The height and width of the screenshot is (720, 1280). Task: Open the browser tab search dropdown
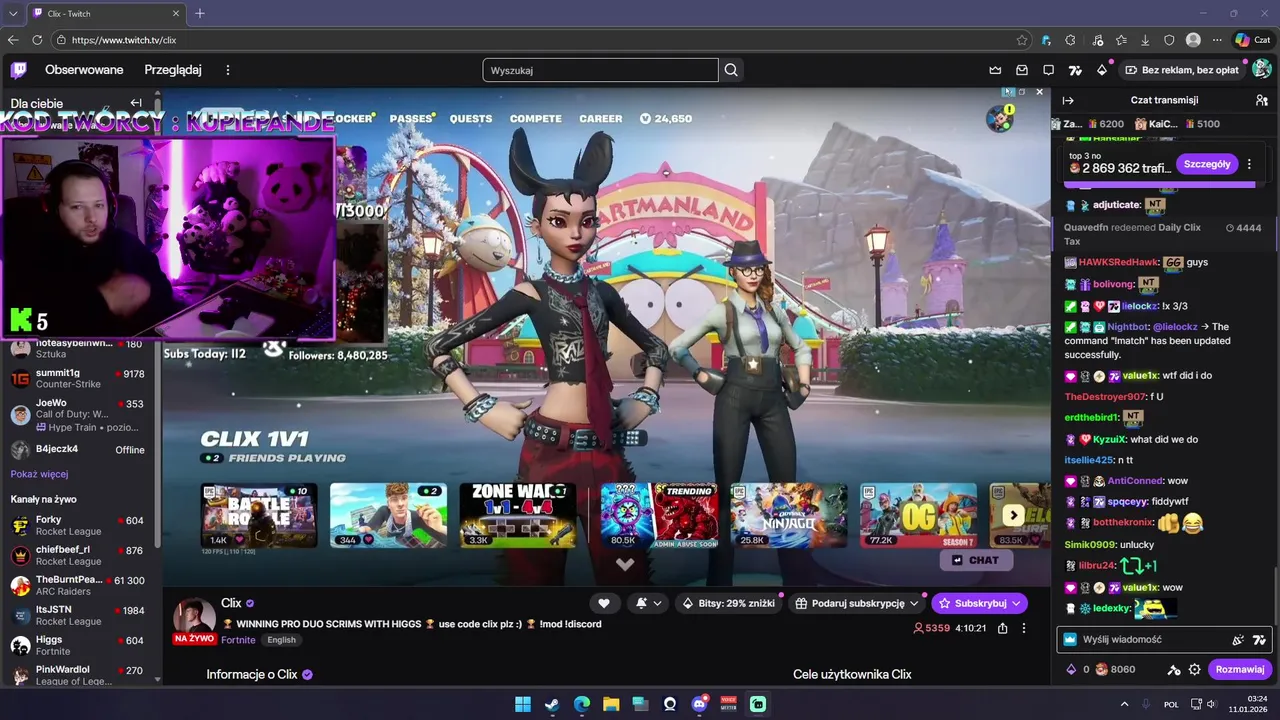[x=13, y=13]
